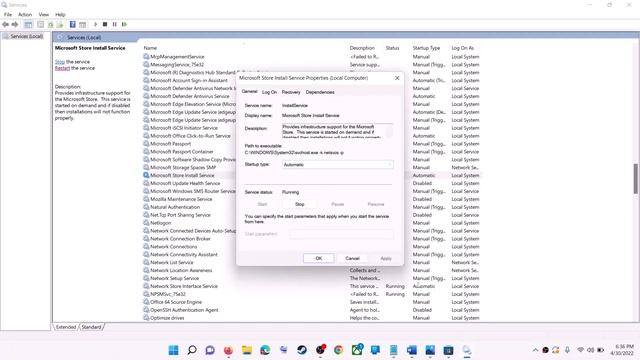Screen dimensions: 640x360
Task: Click the description text box scrollbar in dialog
Action: 389,131
